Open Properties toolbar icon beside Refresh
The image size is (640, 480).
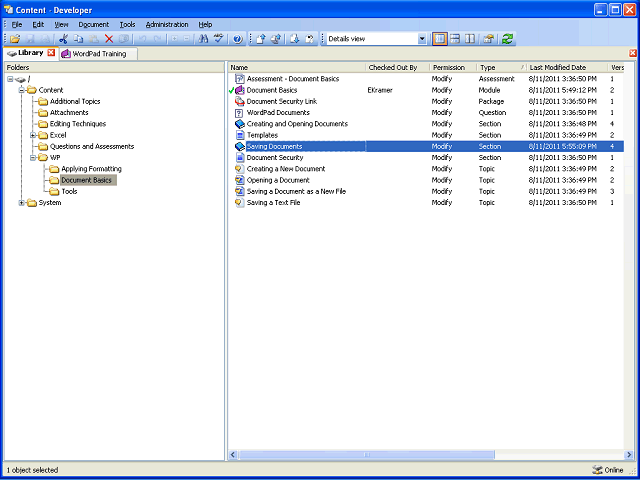click(x=489, y=39)
